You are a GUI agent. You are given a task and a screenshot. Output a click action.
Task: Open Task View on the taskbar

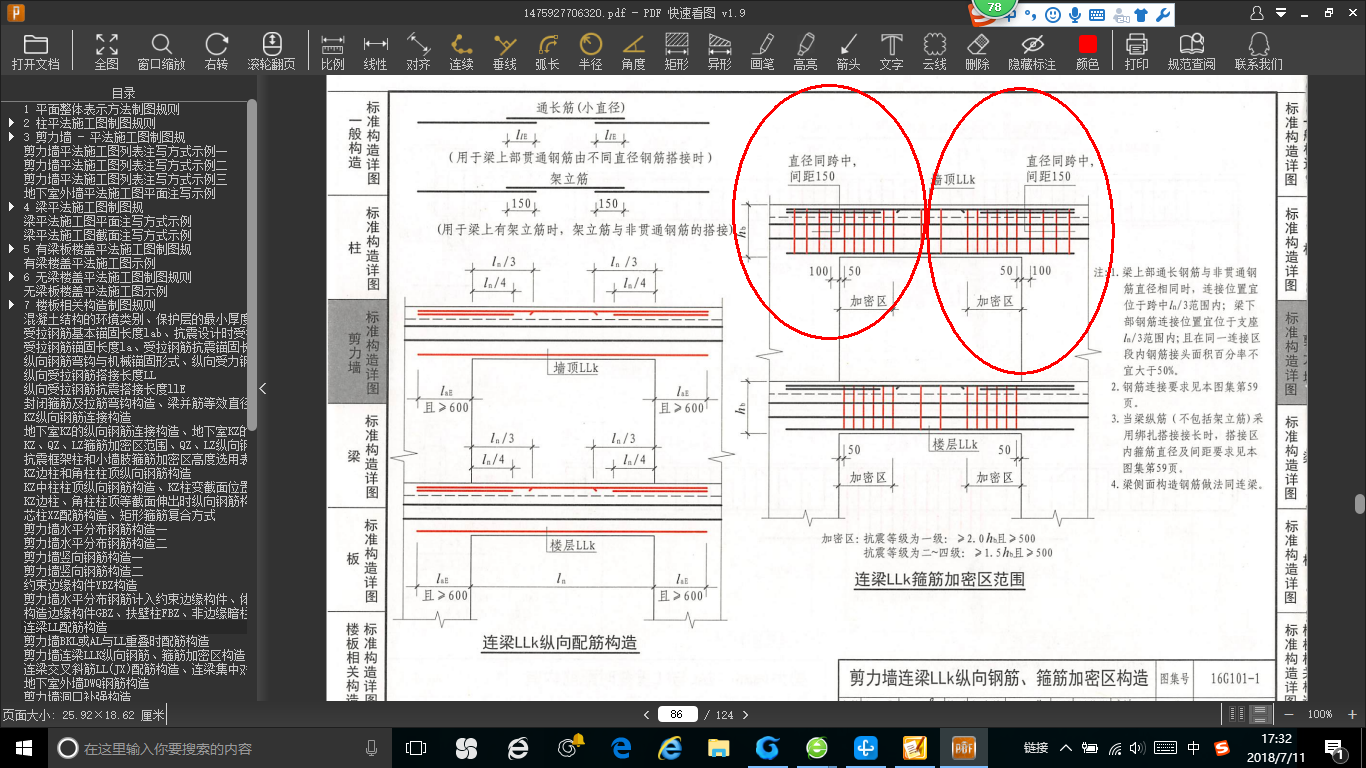(415, 748)
